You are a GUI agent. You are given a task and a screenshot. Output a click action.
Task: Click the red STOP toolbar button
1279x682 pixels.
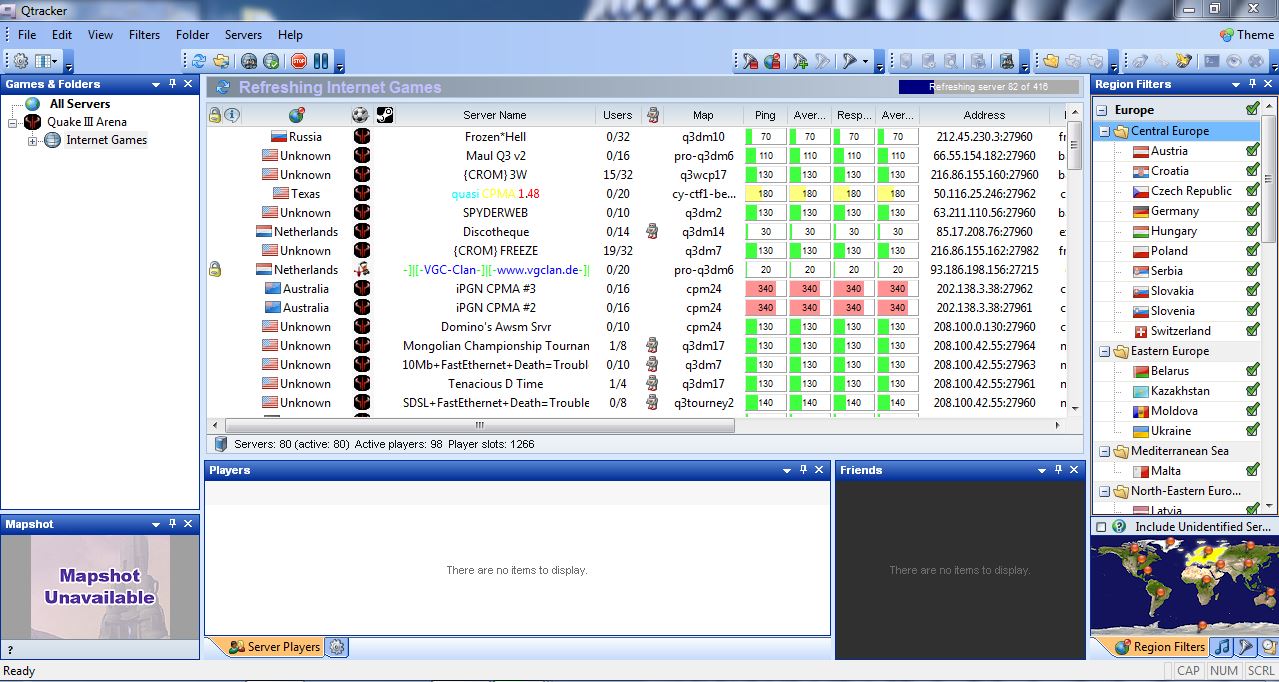[x=298, y=61]
